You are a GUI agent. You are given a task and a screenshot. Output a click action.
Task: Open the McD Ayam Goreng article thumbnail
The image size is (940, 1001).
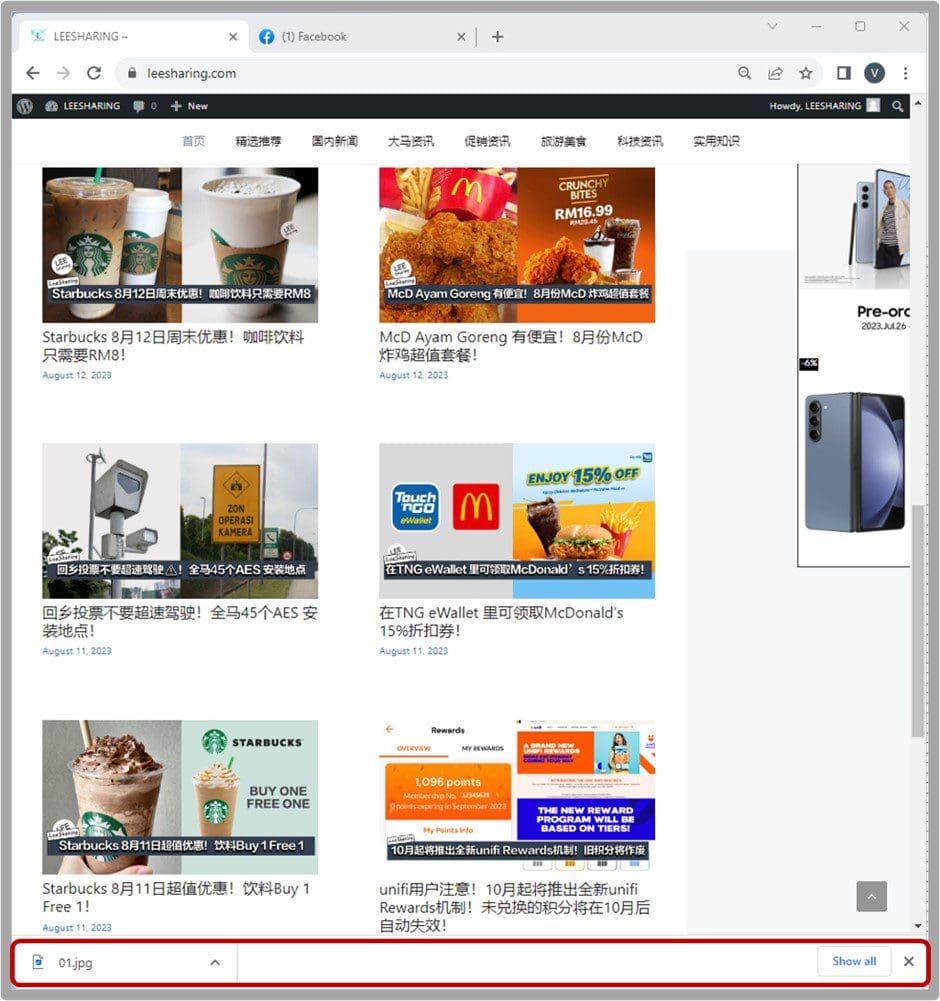pos(517,245)
